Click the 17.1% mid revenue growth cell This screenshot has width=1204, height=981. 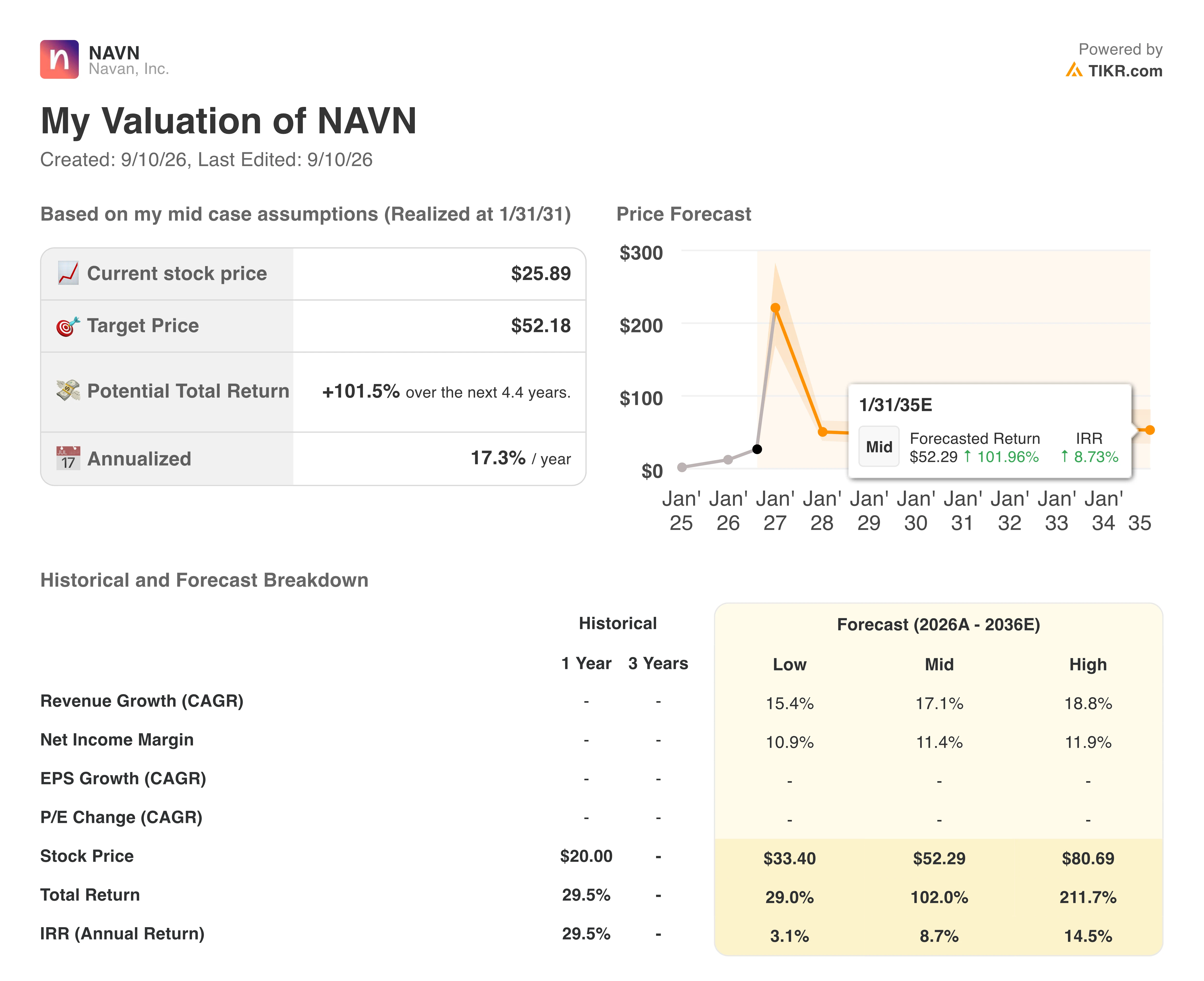coord(939,704)
